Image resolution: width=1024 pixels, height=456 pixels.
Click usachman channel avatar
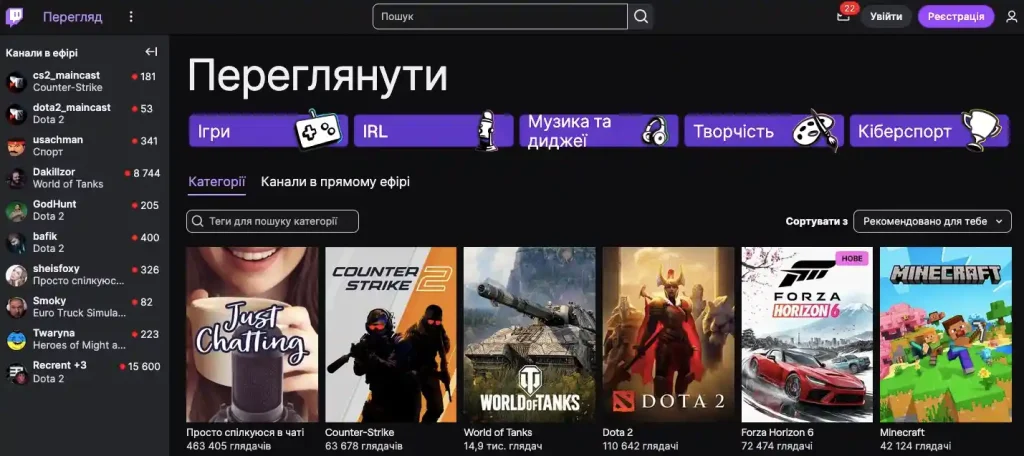pyautogui.click(x=16, y=146)
